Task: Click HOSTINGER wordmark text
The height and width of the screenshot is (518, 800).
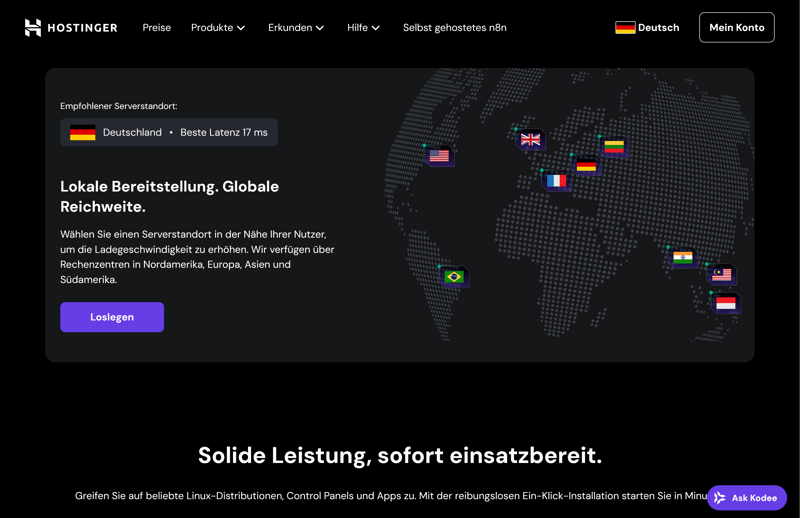Action: 82,28
